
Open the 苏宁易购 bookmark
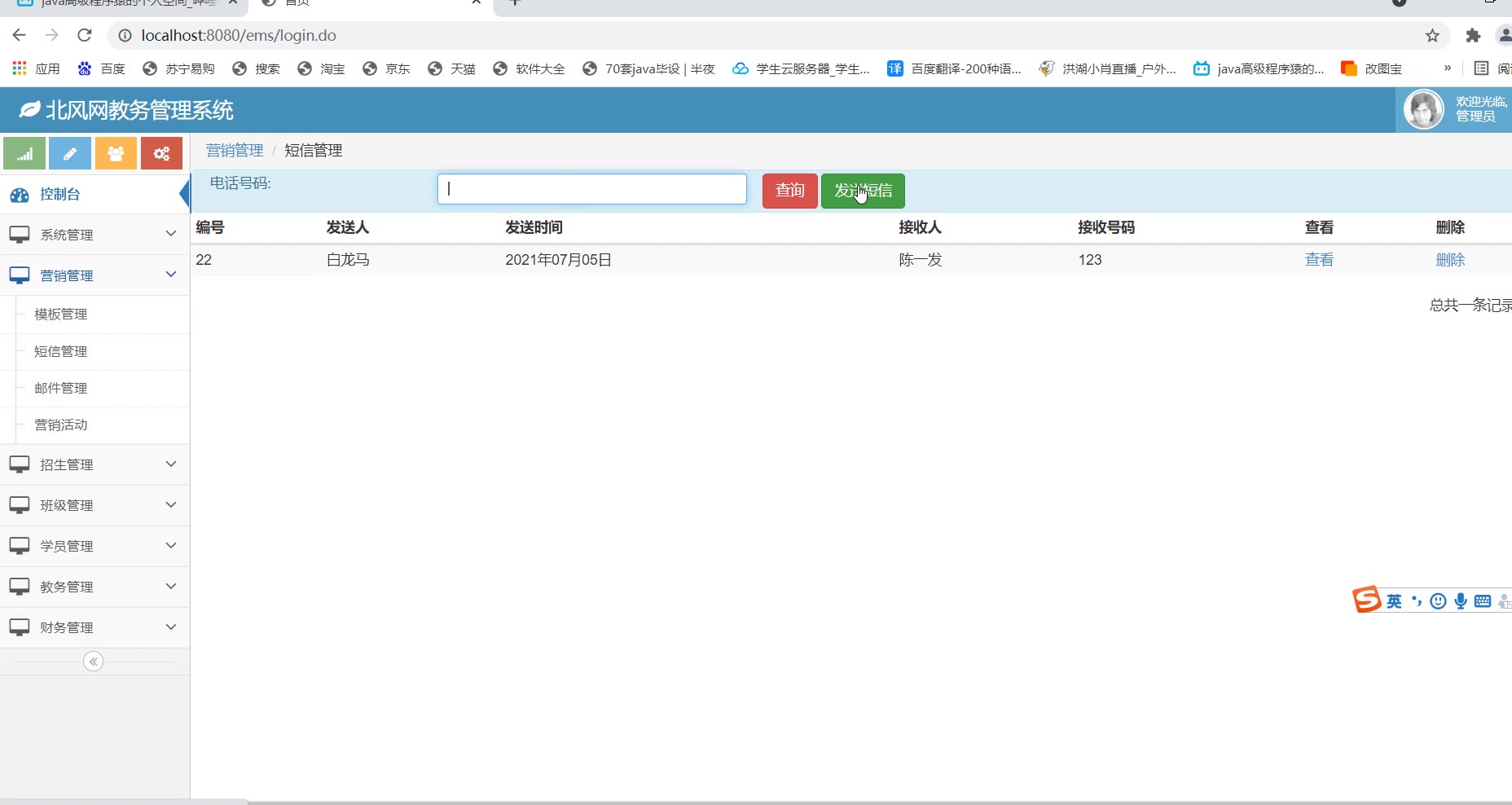[178, 68]
